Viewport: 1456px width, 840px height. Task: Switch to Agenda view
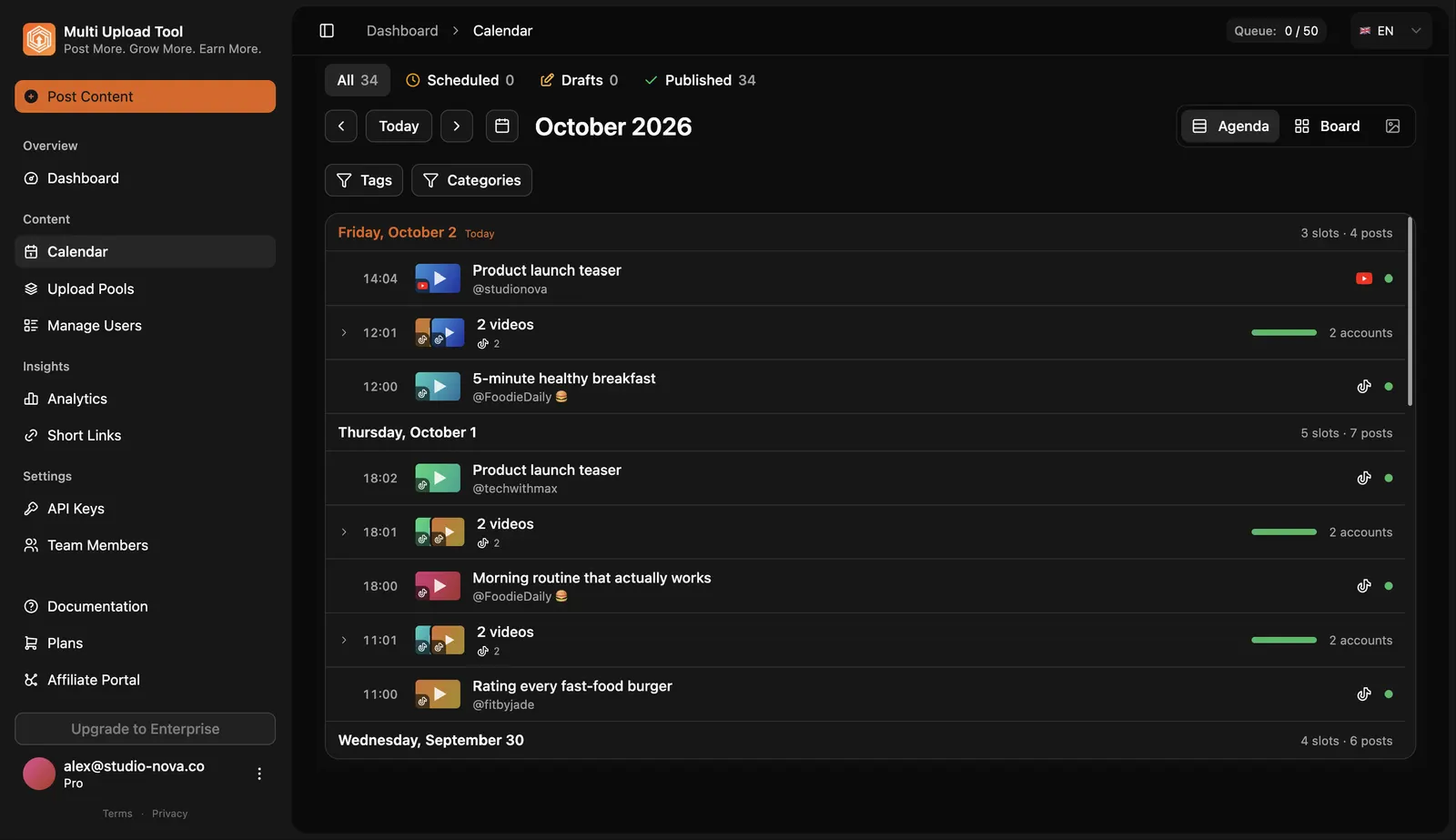click(1230, 127)
